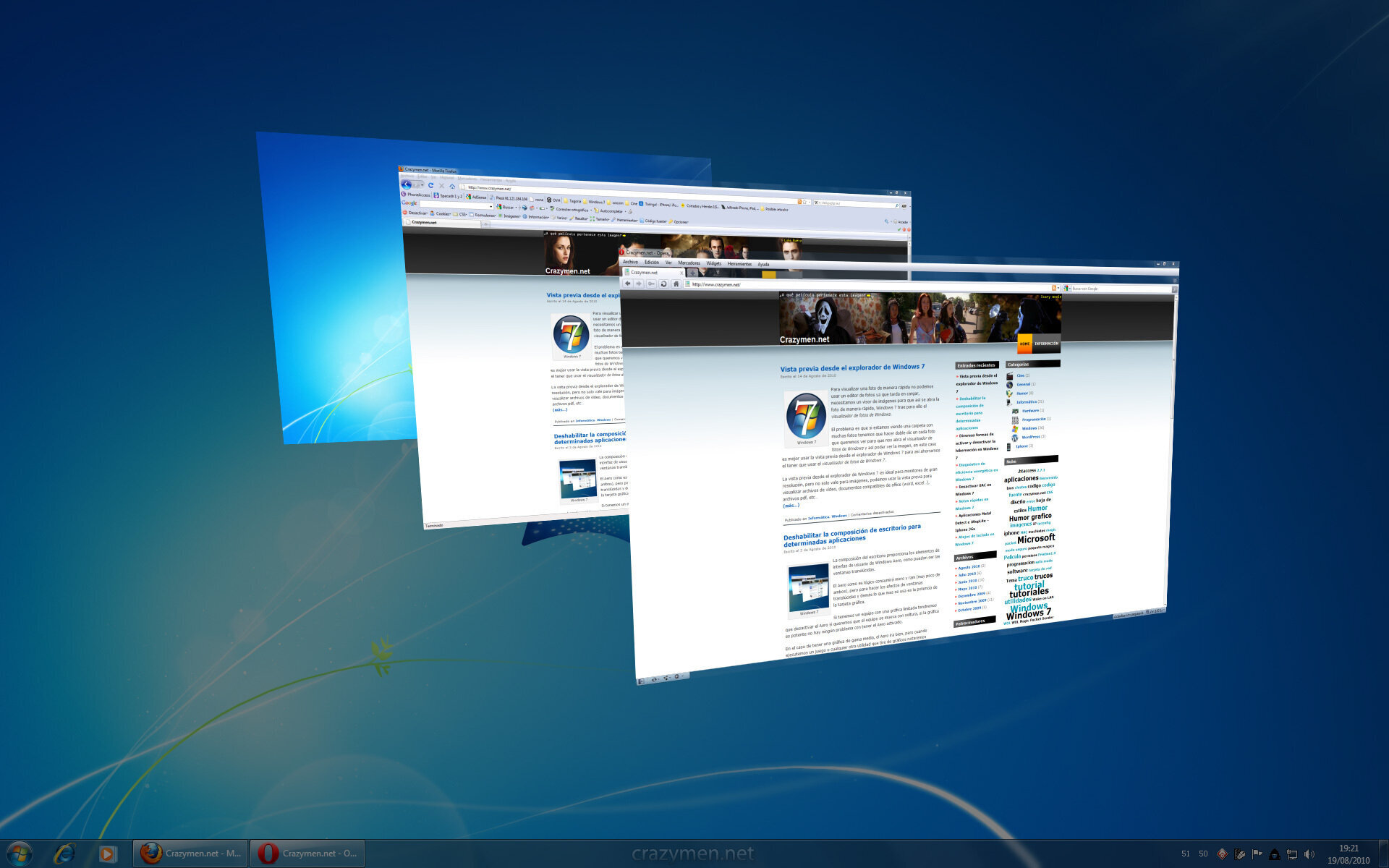Select Crazymen.net tab in Firefox window
Screen dimensions: 1389x868
tap(442, 222)
